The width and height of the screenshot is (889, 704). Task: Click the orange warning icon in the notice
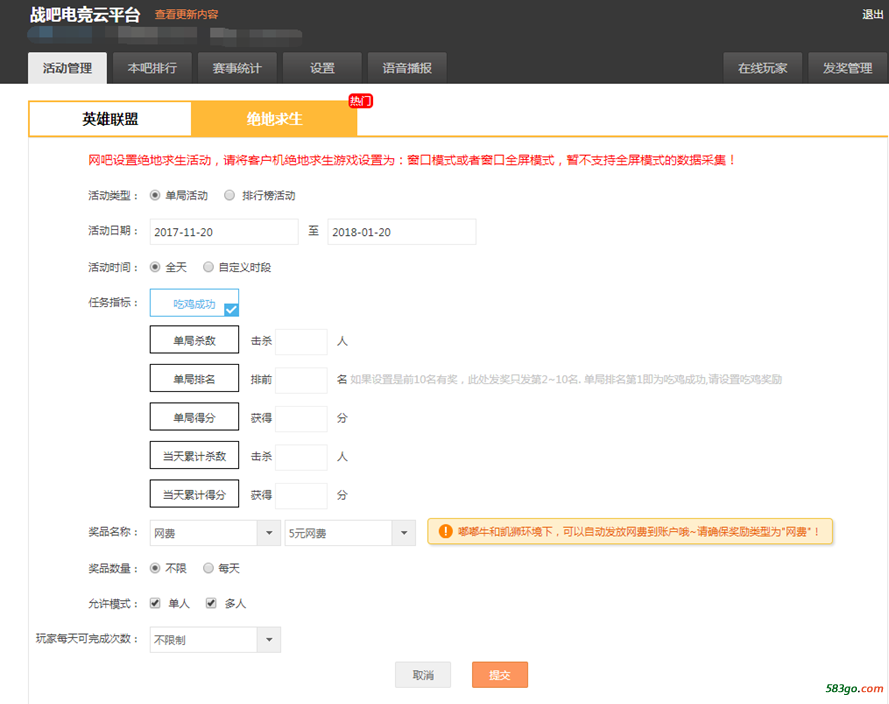point(446,532)
